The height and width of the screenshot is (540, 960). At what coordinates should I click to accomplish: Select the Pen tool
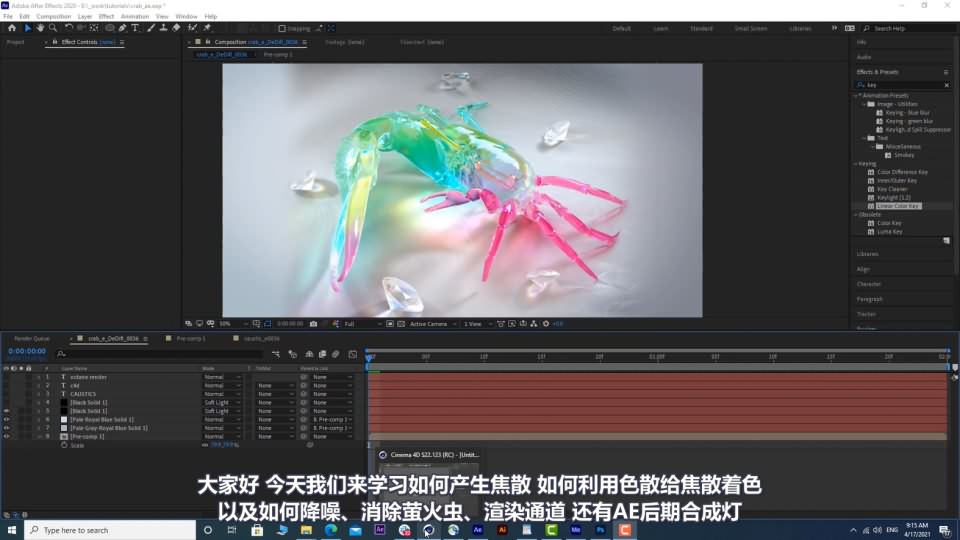tap(123, 28)
